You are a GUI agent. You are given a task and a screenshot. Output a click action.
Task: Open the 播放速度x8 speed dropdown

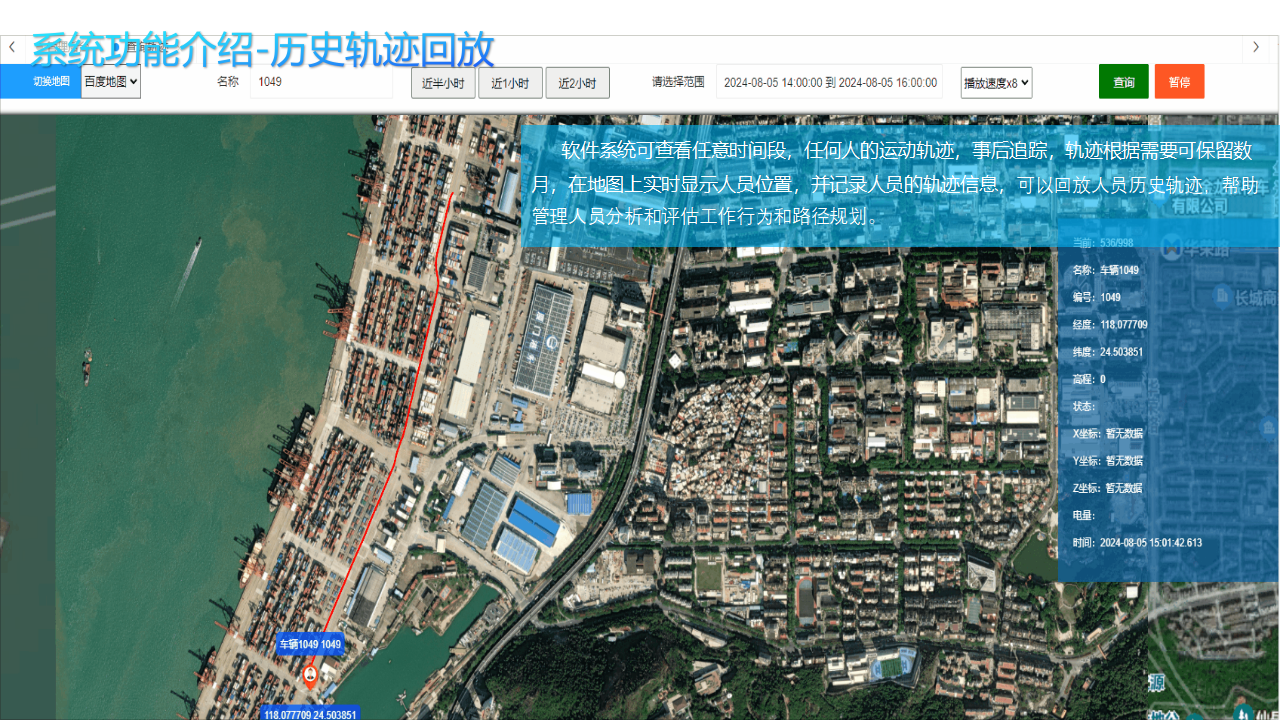pos(996,83)
